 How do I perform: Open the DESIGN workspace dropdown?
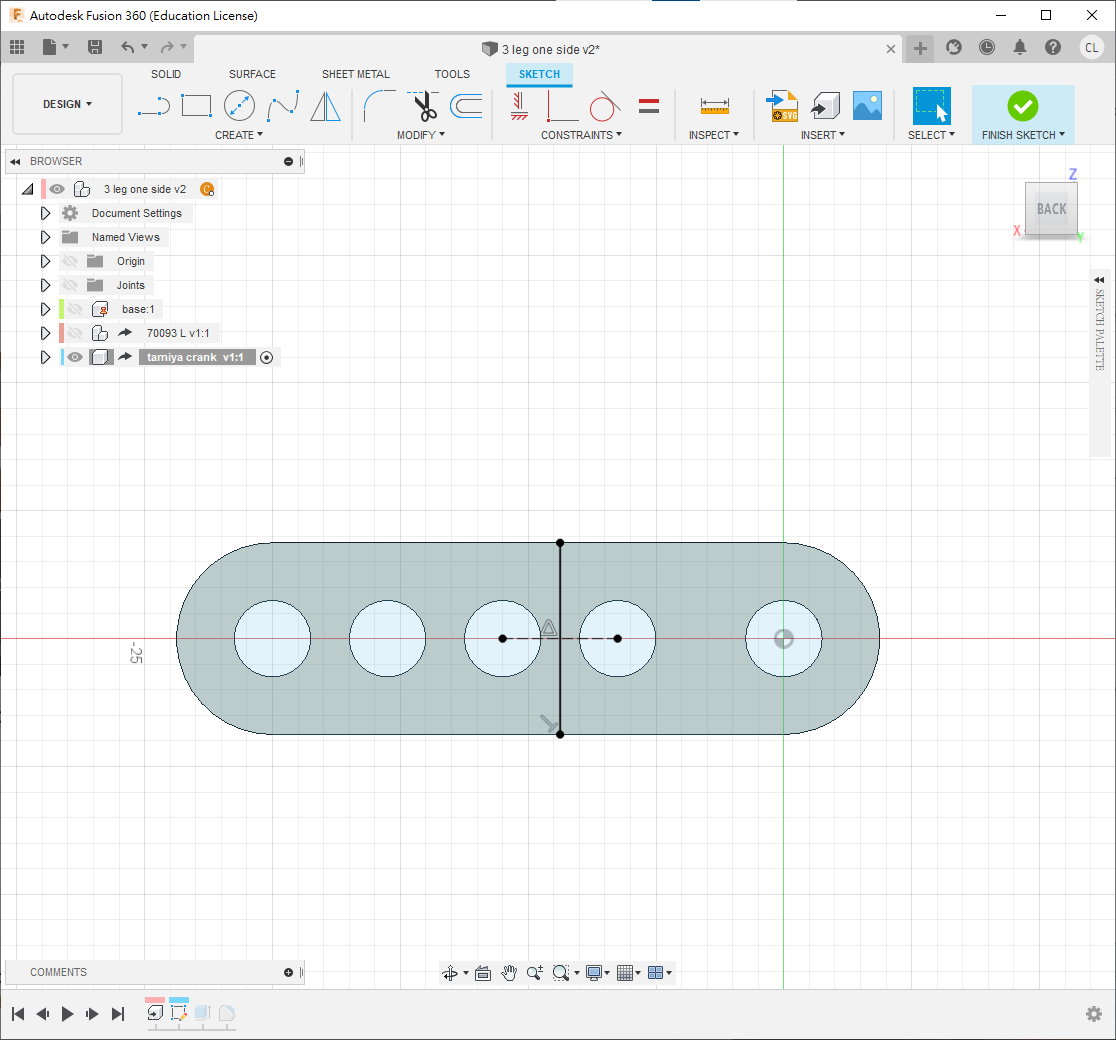[67, 104]
